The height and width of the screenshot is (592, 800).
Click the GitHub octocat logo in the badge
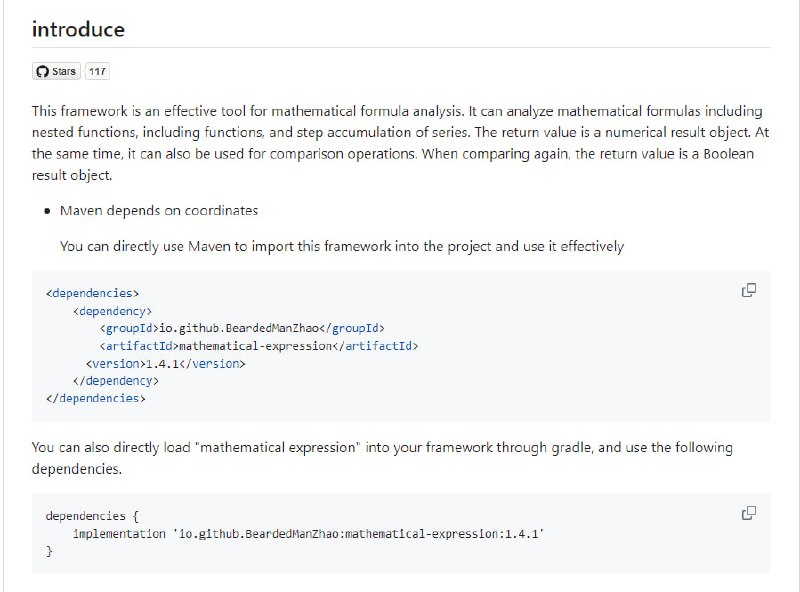(42, 72)
